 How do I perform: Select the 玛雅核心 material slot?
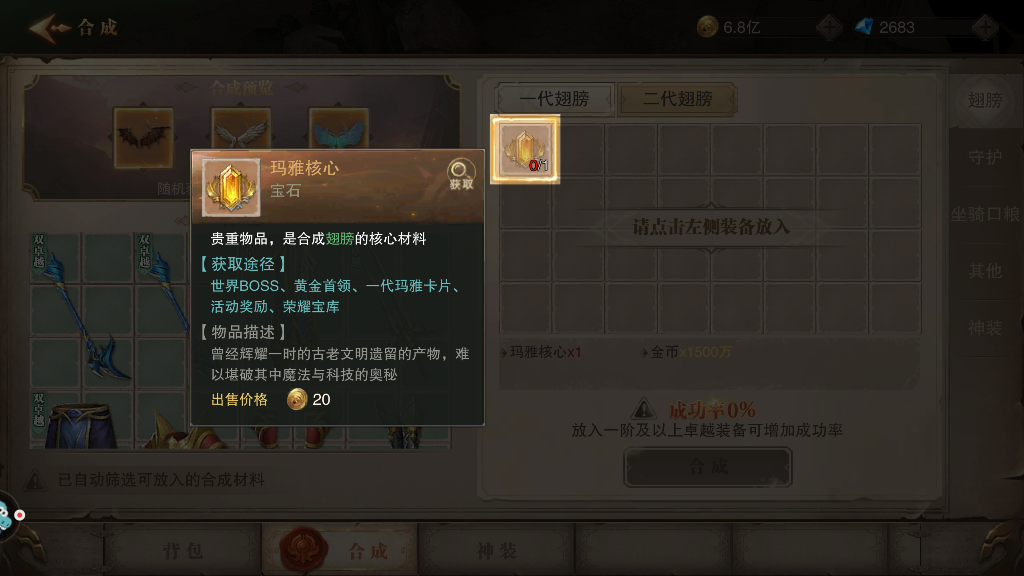(525, 149)
